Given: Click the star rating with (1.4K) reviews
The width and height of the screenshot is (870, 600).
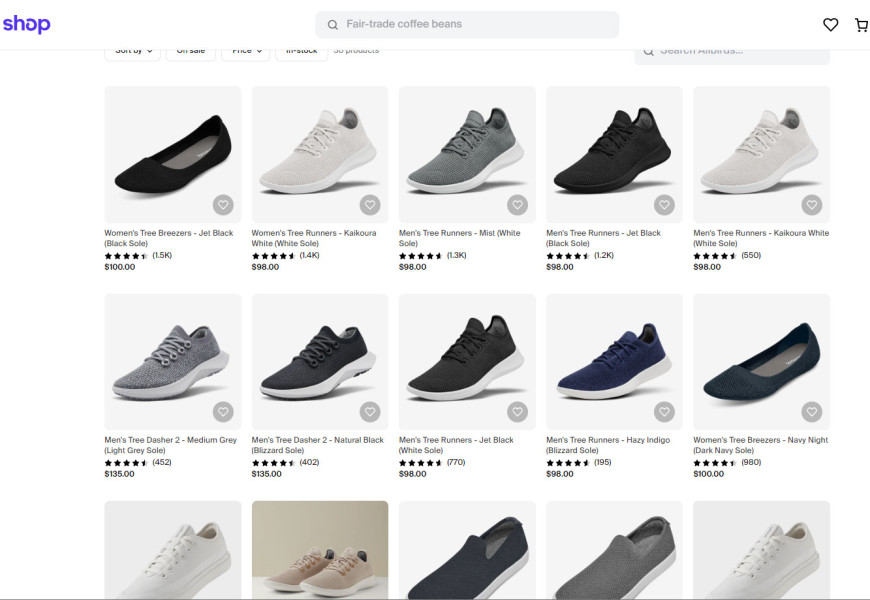Looking at the screenshot, I should click(285, 256).
